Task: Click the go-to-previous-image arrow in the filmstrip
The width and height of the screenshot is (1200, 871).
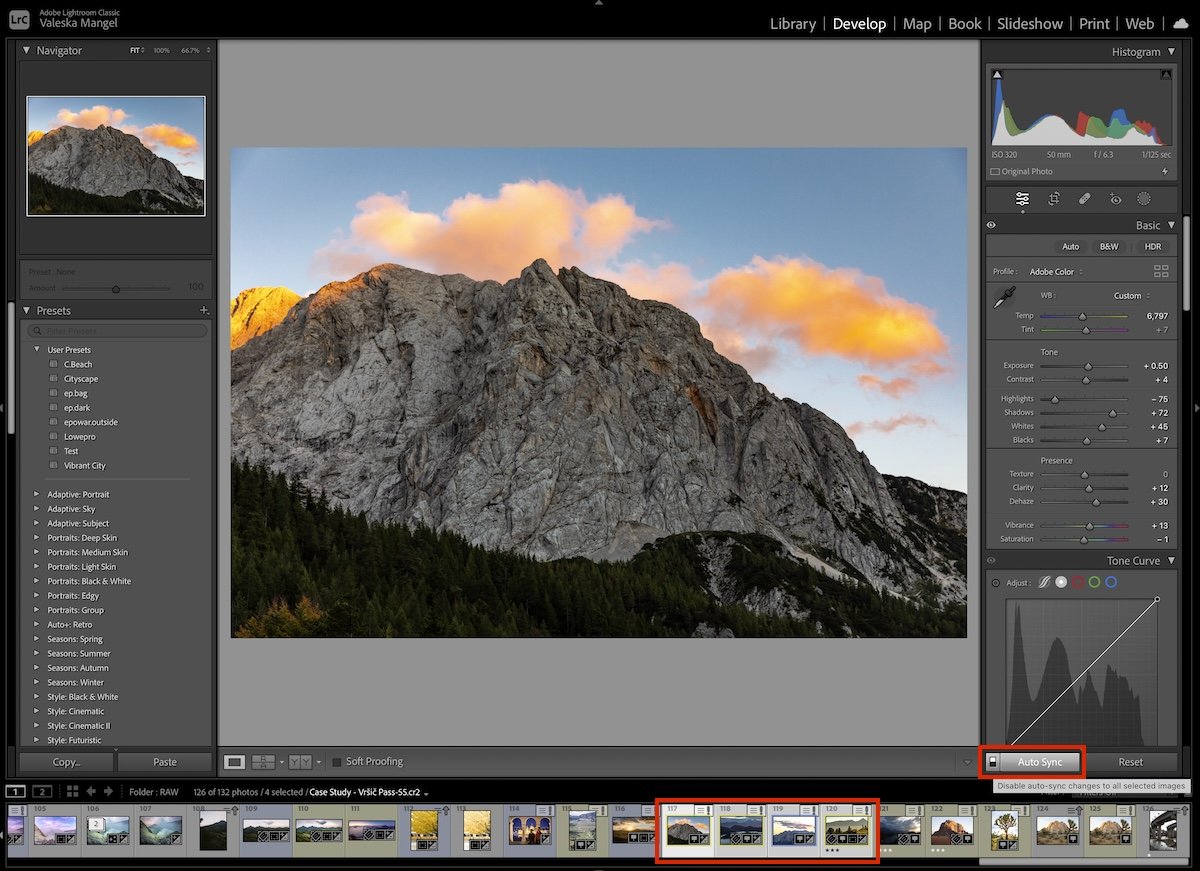Action: [x=90, y=791]
